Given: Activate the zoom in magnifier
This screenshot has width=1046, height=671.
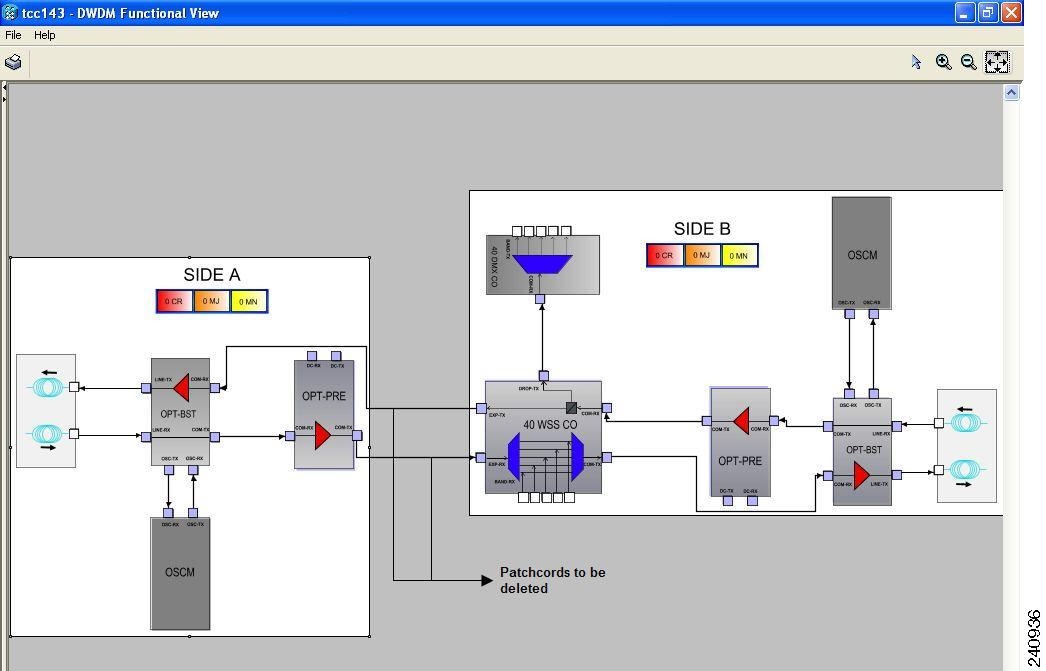Looking at the screenshot, I should 943,62.
